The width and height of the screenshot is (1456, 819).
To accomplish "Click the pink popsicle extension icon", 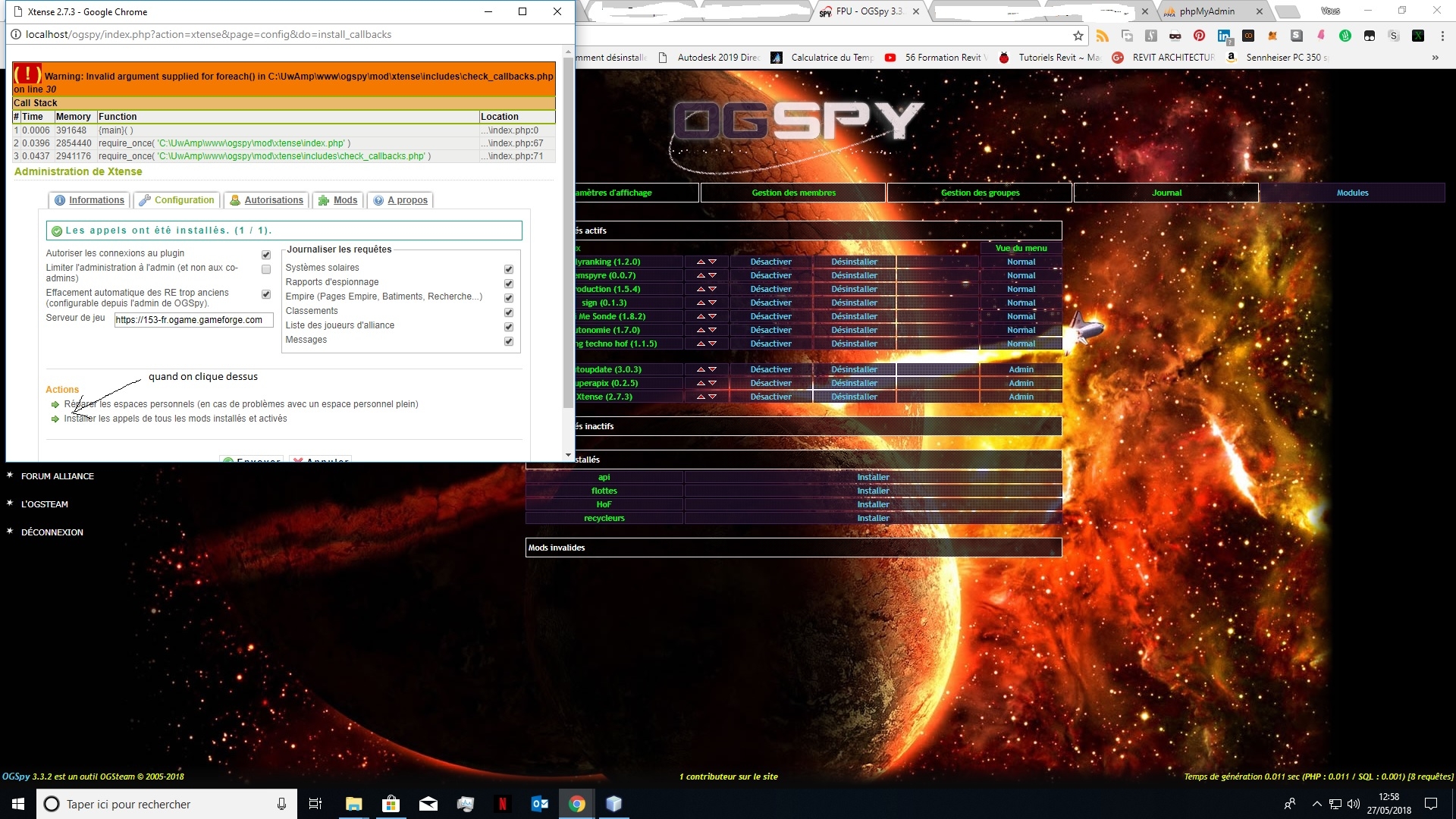I will (x=1321, y=36).
